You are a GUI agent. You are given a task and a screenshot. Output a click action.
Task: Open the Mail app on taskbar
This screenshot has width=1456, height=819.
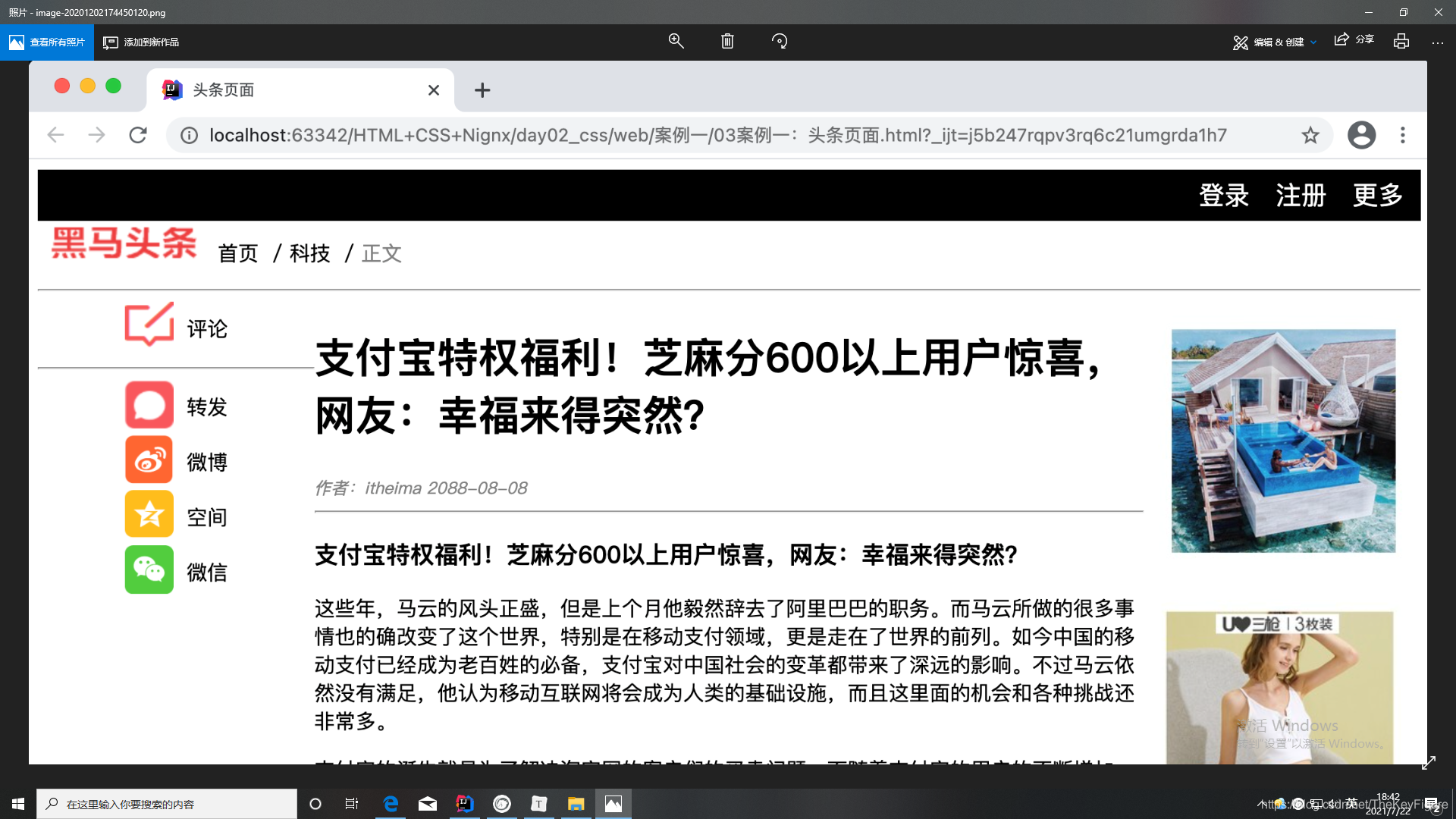[x=428, y=804]
